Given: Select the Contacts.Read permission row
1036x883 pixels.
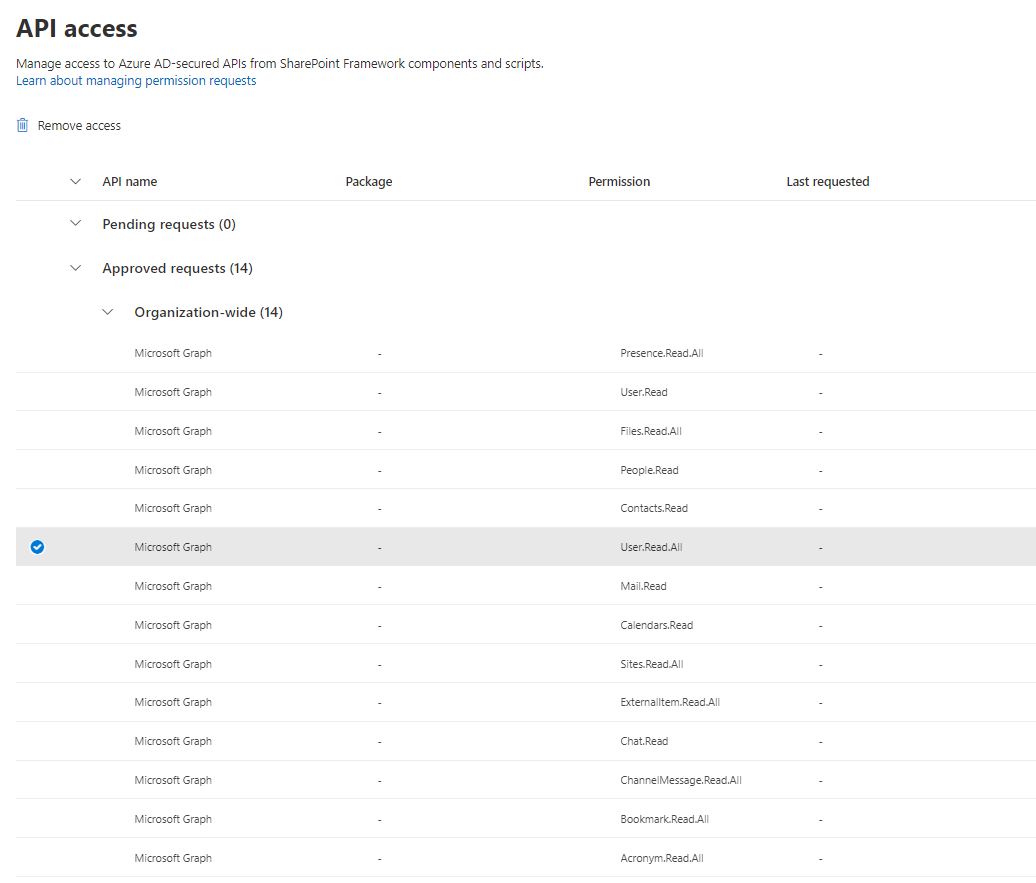Looking at the screenshot, I should pos(526,508).
